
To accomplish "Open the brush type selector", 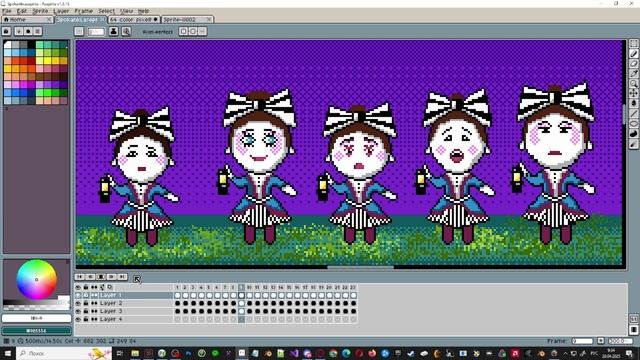I will [x=79, y=31].
